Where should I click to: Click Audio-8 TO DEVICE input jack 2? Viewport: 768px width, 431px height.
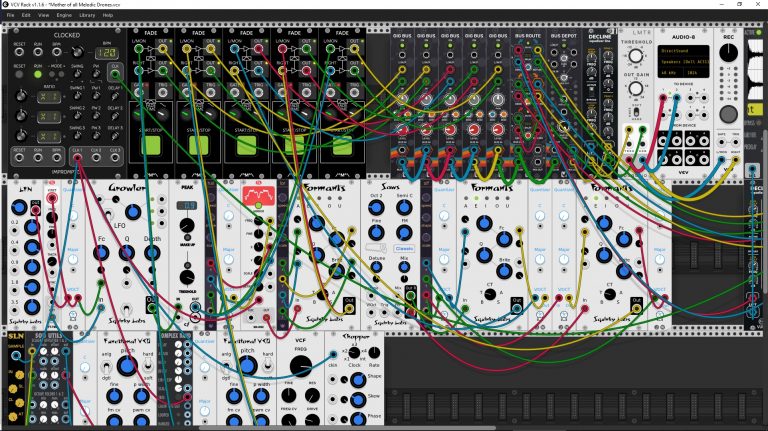pyautogui.click(x=677, y=98)
